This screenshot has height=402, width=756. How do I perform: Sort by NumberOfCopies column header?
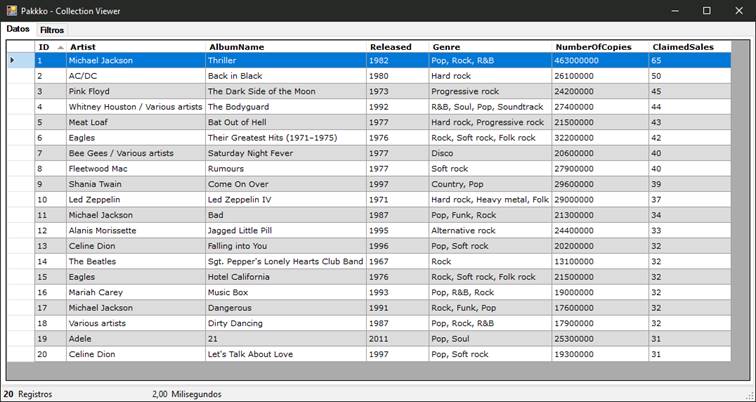coord(600,47)
